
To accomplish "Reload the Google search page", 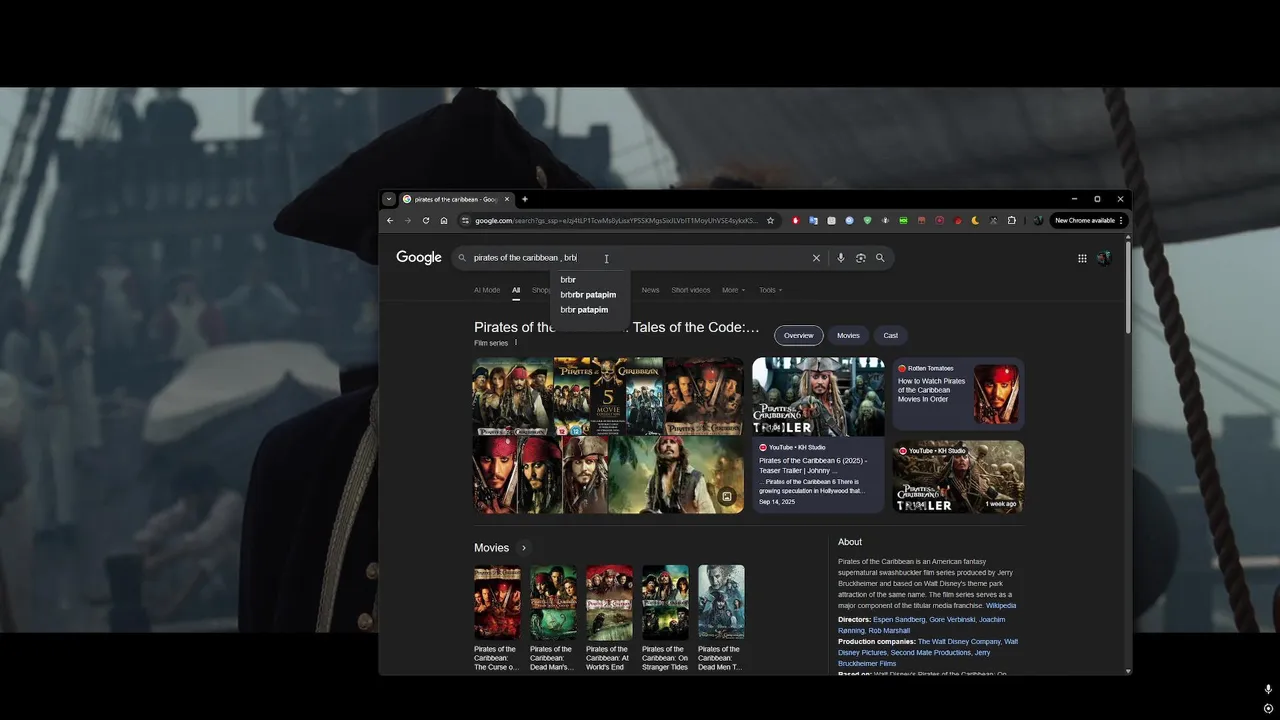I will click(x=426, y=220).
